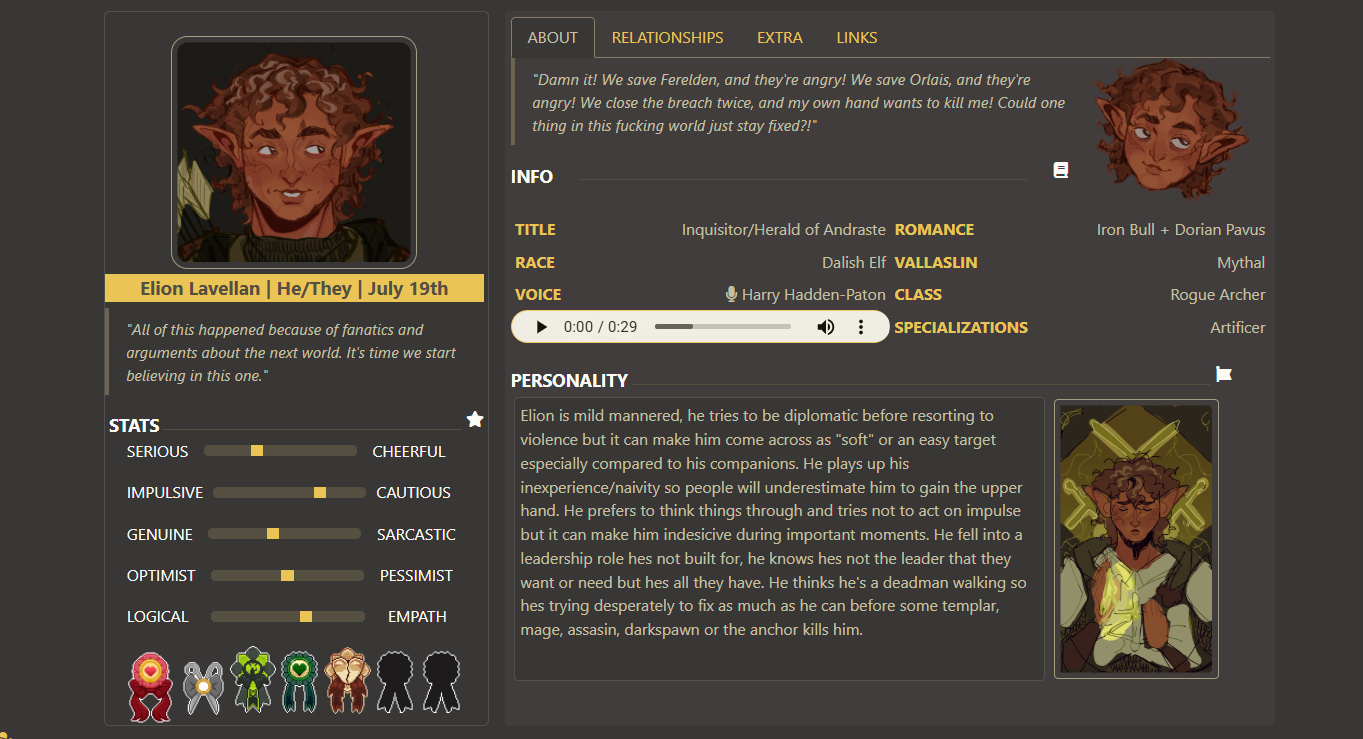Click the flag icon beside PERSONALITY

1223,374
